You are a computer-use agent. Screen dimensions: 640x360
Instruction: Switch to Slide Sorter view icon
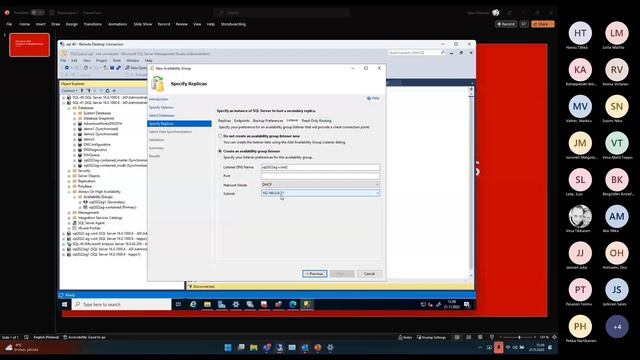pyautogui.click(x=469, y=337)
